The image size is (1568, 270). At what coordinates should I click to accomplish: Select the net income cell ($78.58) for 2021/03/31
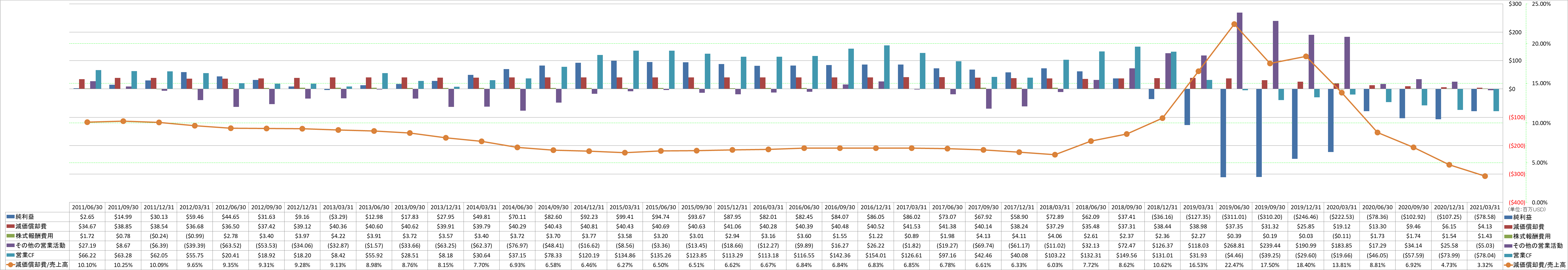coord(1485,217)
